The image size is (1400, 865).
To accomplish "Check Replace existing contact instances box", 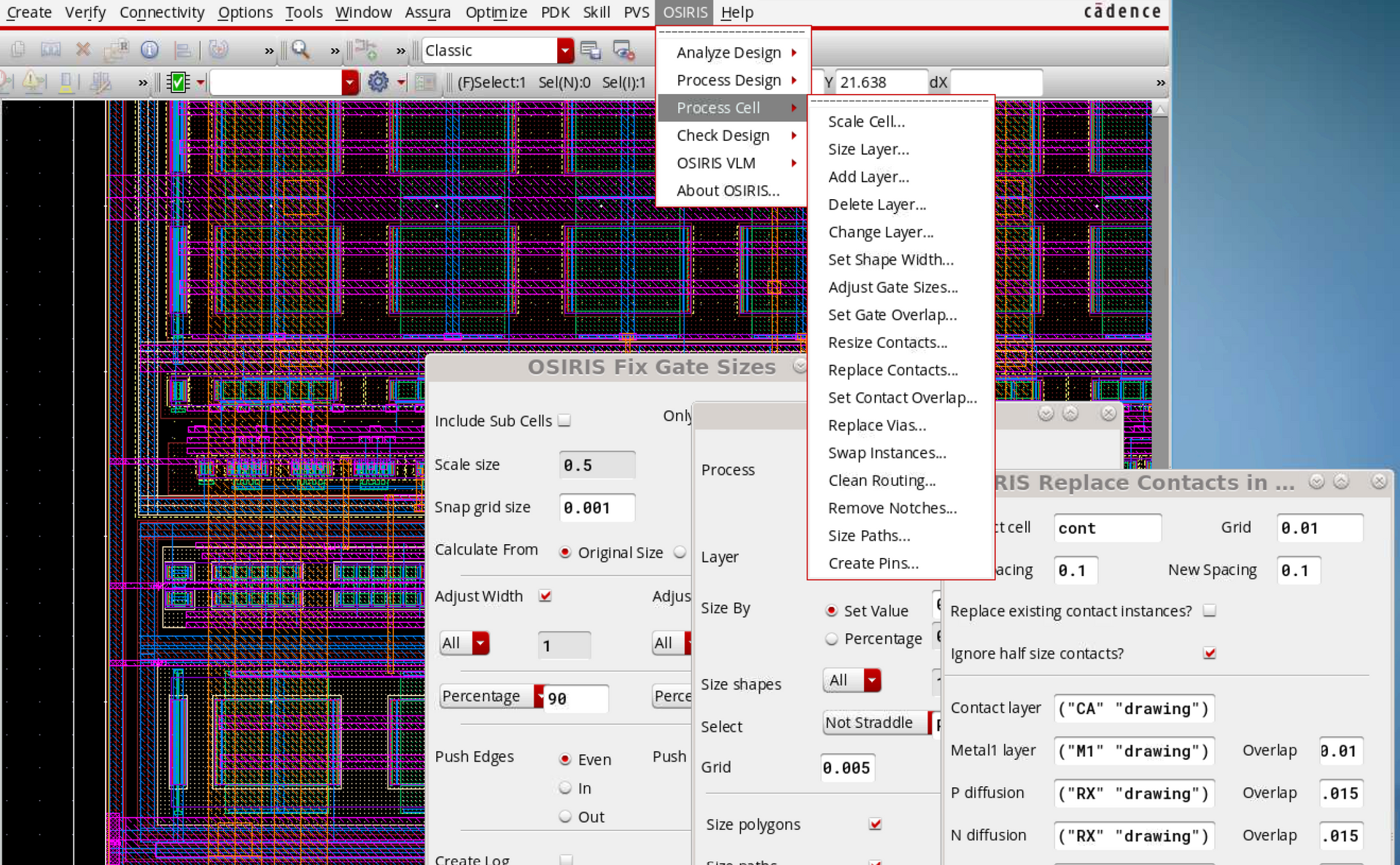I will click(x=1210, y=610).
